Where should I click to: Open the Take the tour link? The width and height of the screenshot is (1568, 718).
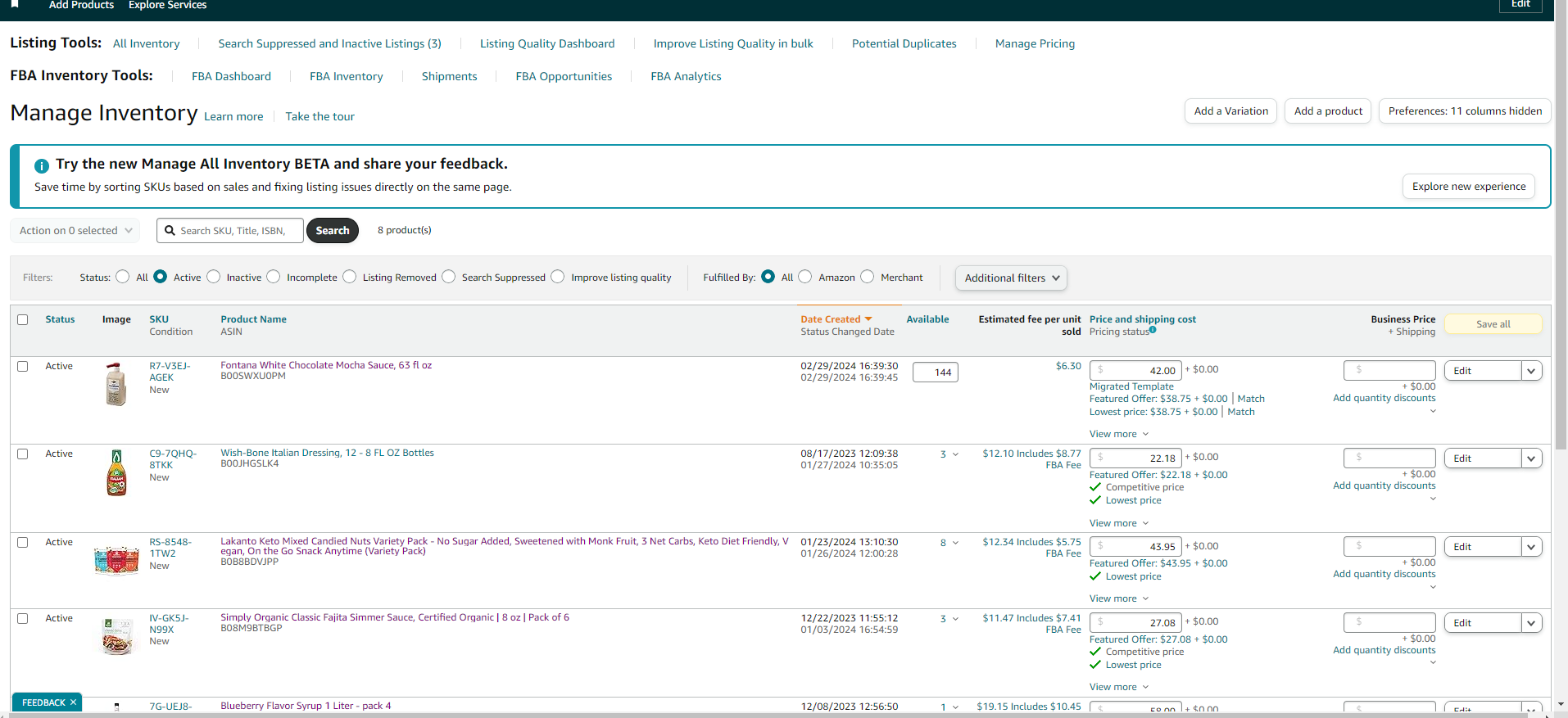point(320,117)
